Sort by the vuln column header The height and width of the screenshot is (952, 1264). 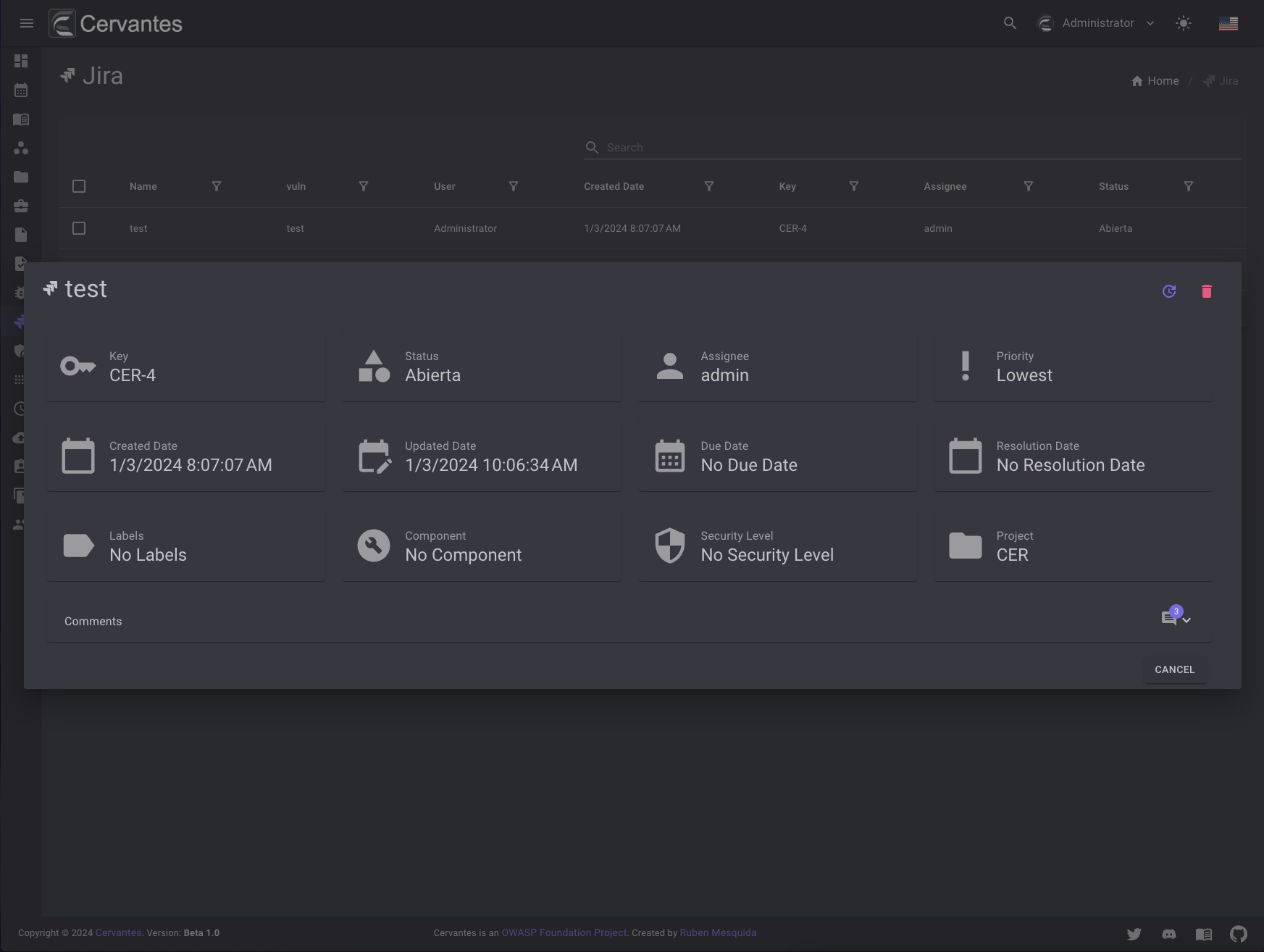click(296, 186)
